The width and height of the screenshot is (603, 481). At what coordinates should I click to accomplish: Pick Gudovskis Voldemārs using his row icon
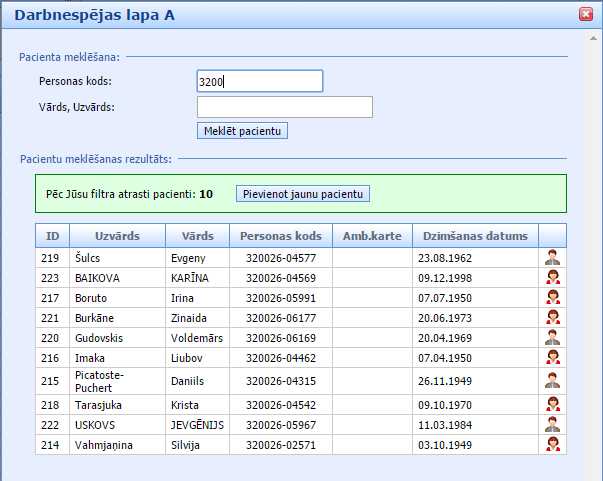click(552, 338)
